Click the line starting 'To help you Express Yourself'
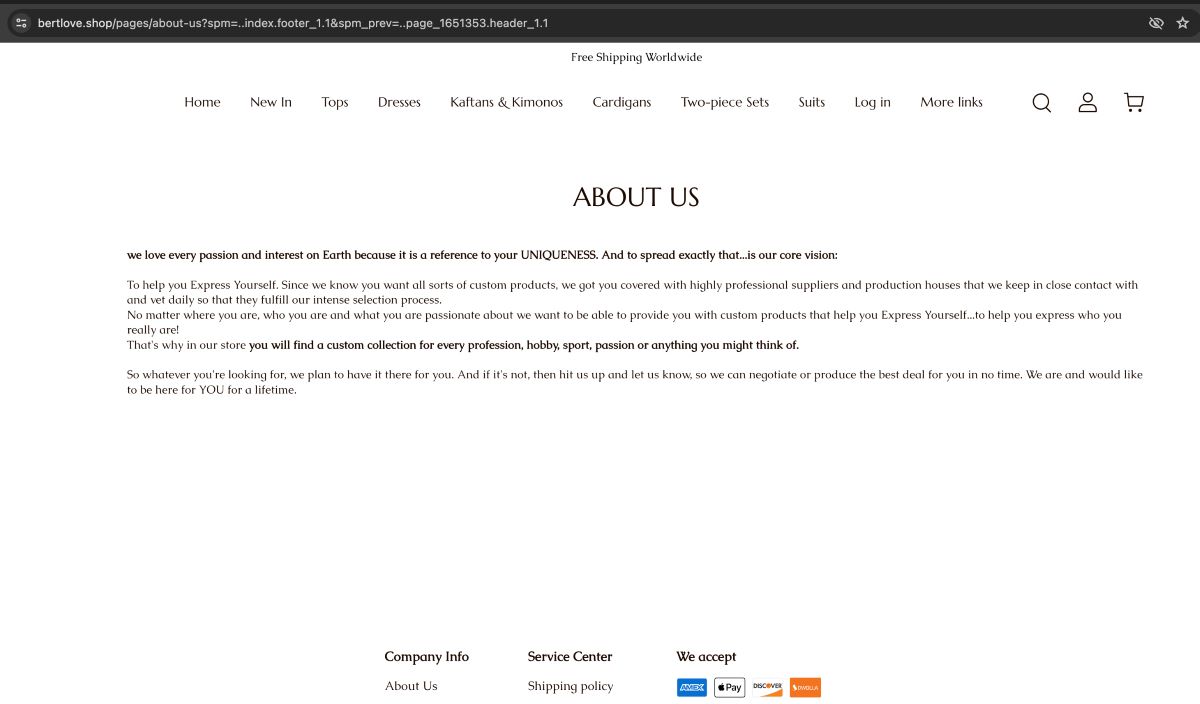This screenshot has height=704, width=1200. click(x=632, y=292)
